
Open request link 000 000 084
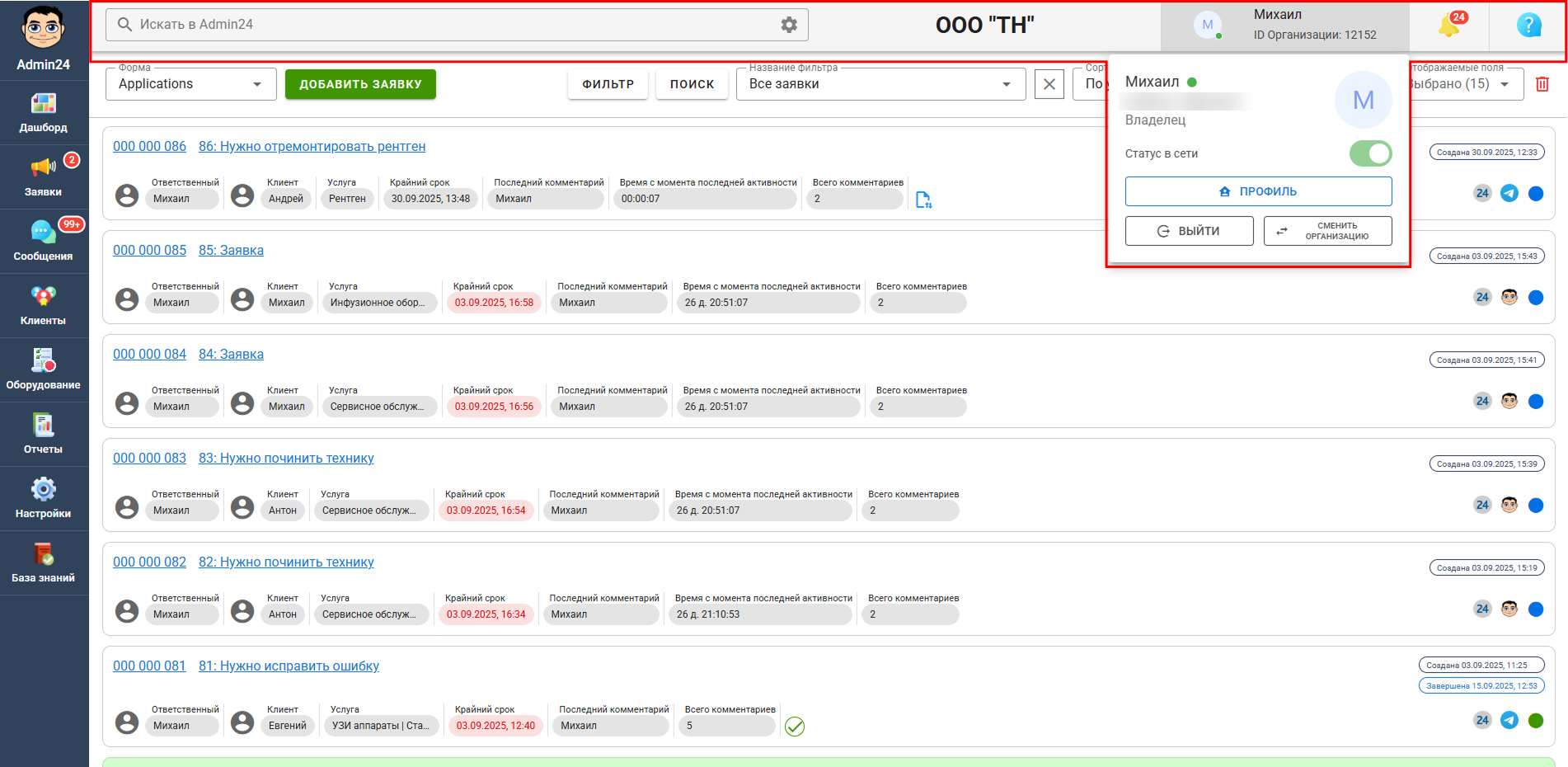[x=149, y=354]
